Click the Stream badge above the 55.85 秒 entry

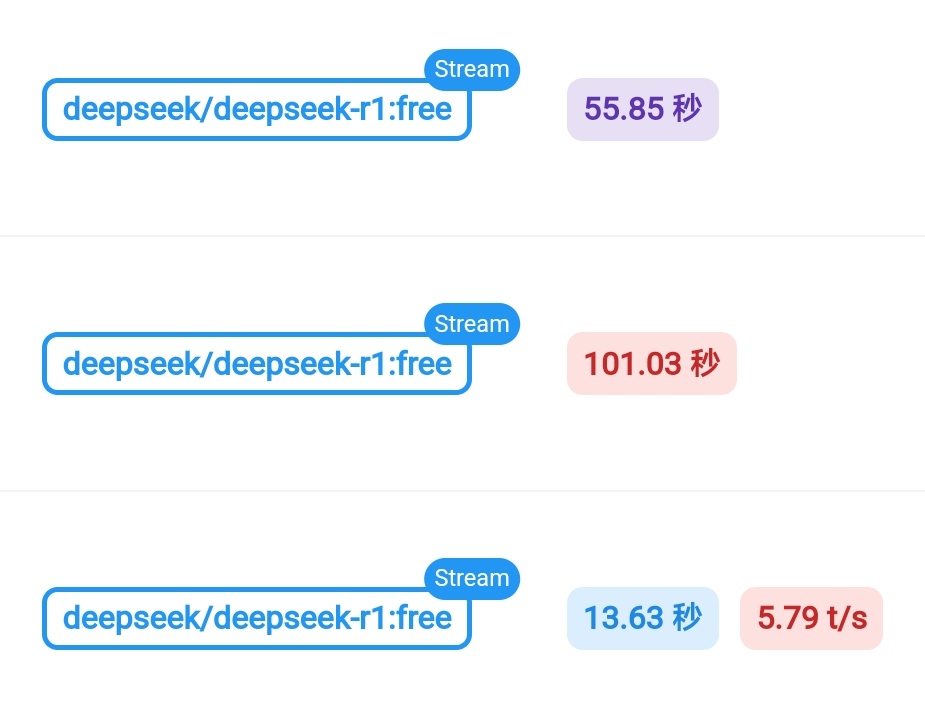[471, 70]
